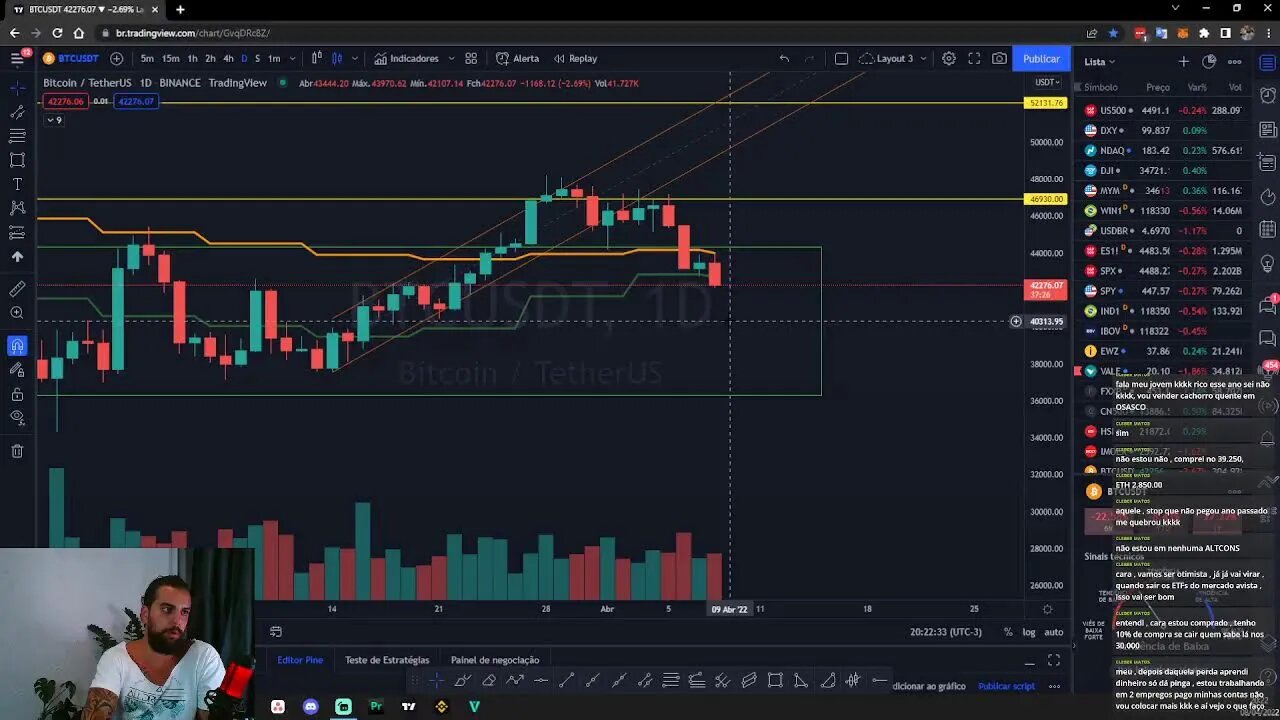This screenshot has height=720, width=1280.
Task: Switch to Editor Pine tab
Action: [x=300, y=660]
